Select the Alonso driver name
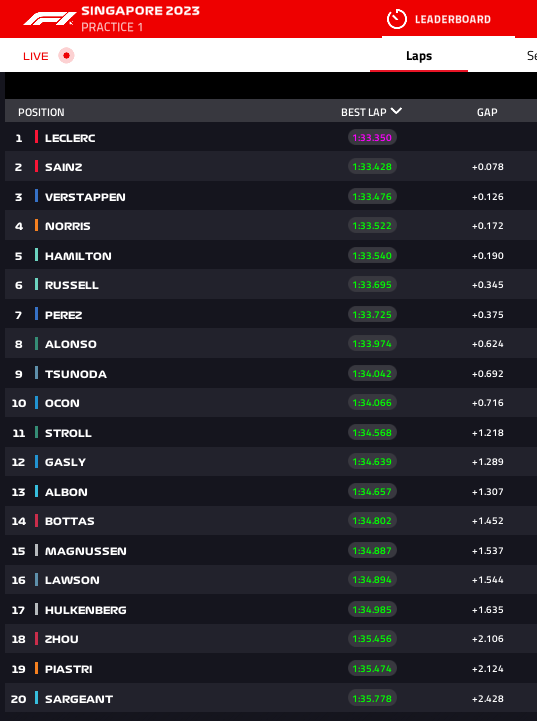 pos(71,344)
